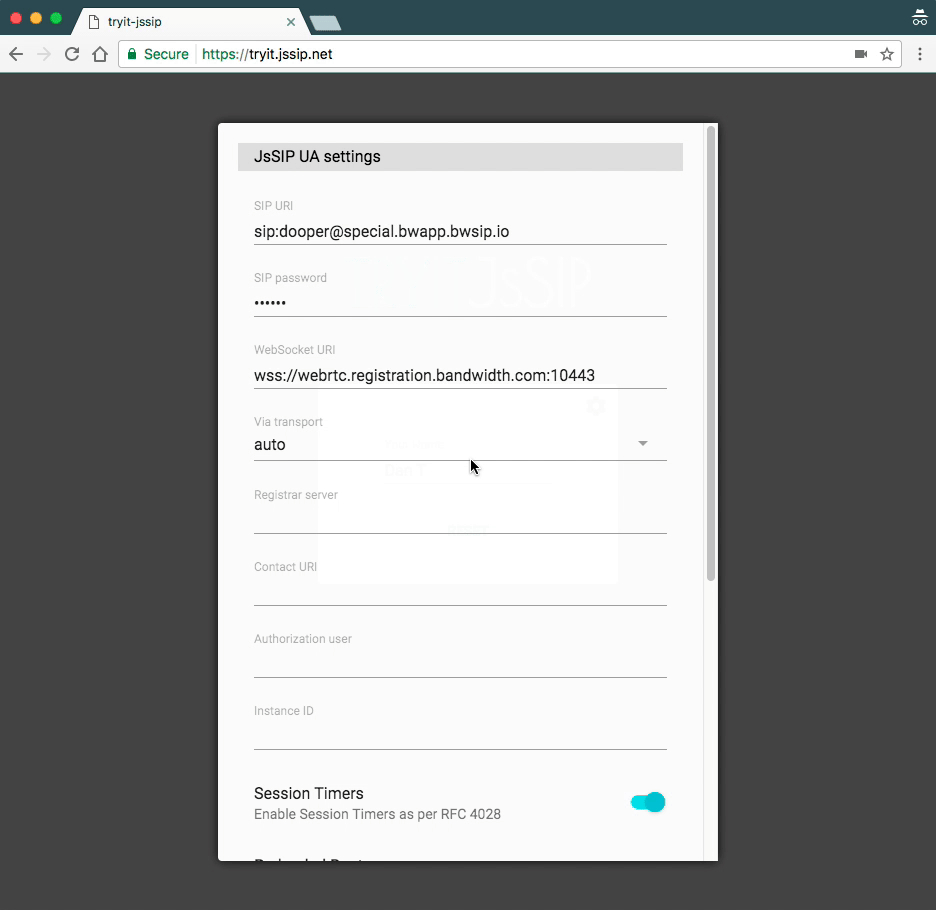Click the incognito icon at top right

[920, 18]
